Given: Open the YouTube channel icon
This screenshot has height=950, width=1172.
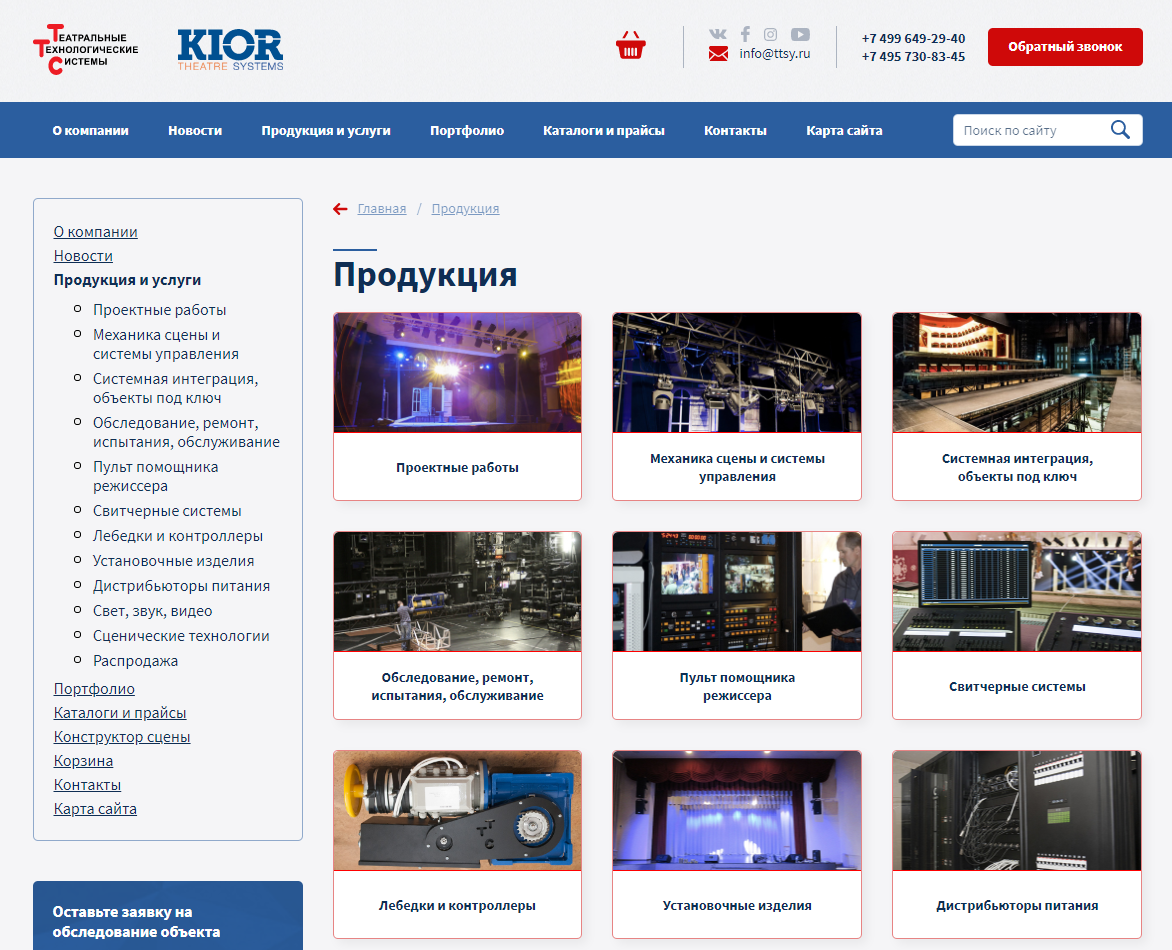Looking at the screenshot, I should click(800, 34).
